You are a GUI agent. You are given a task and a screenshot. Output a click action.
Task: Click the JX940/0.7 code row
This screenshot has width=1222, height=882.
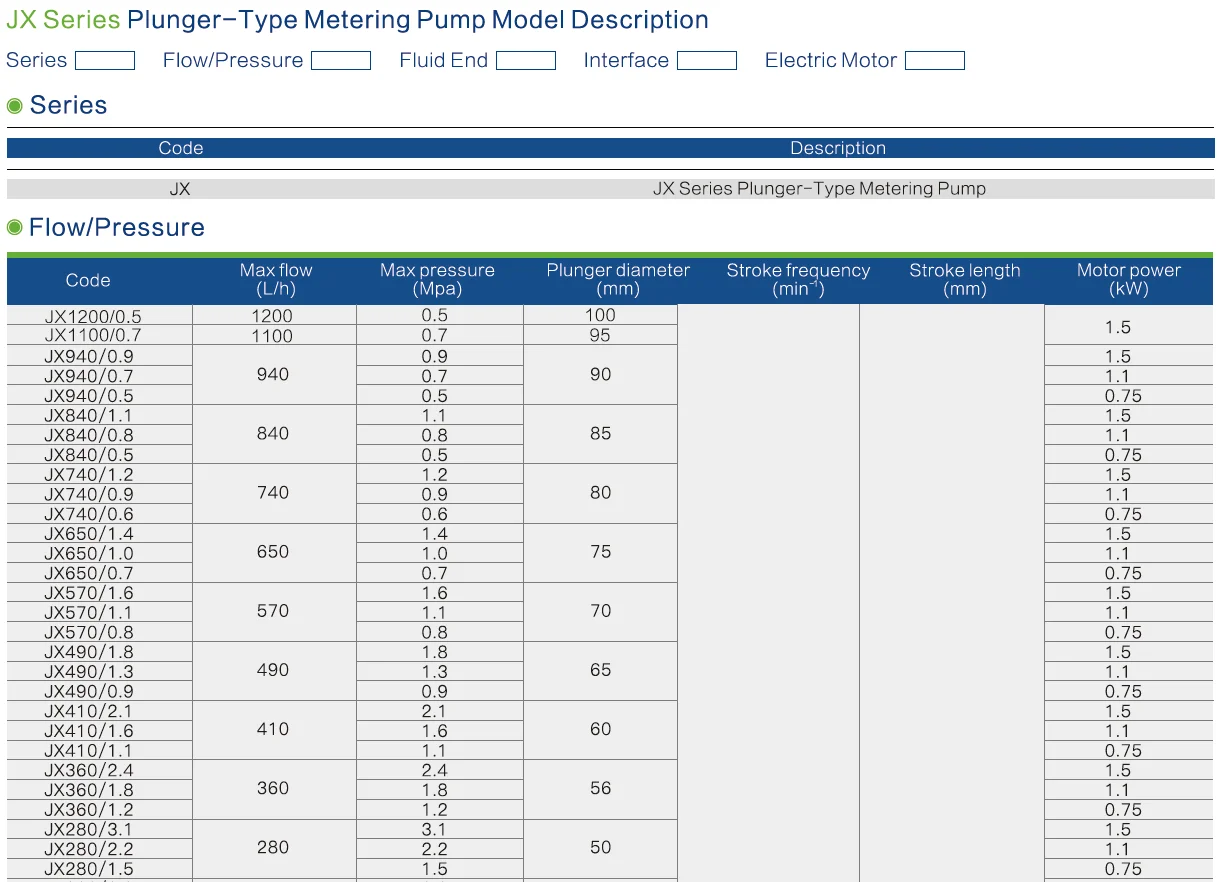[100, 376]
